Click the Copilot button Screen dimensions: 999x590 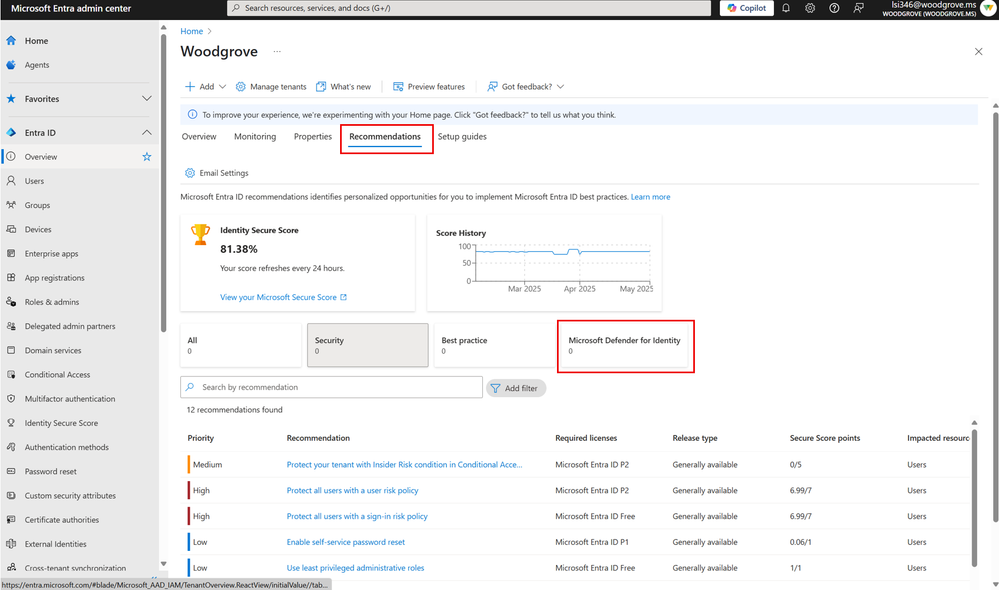[747, 8]
